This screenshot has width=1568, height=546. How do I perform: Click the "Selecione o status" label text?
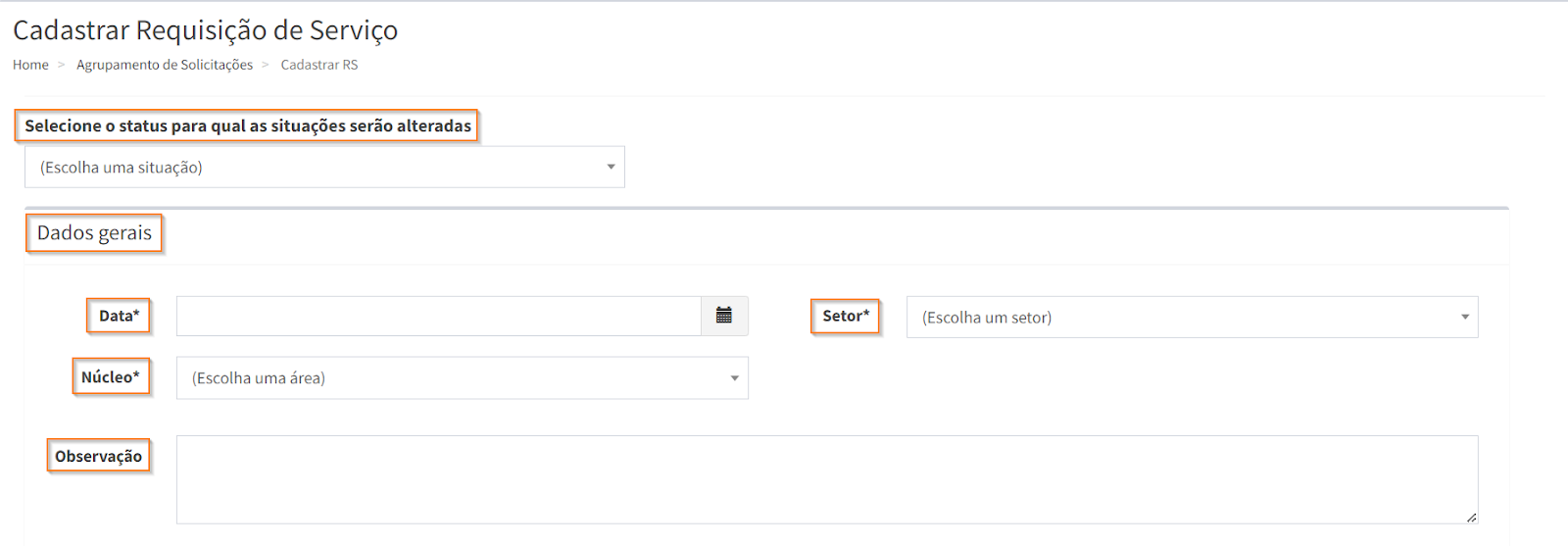247,125
